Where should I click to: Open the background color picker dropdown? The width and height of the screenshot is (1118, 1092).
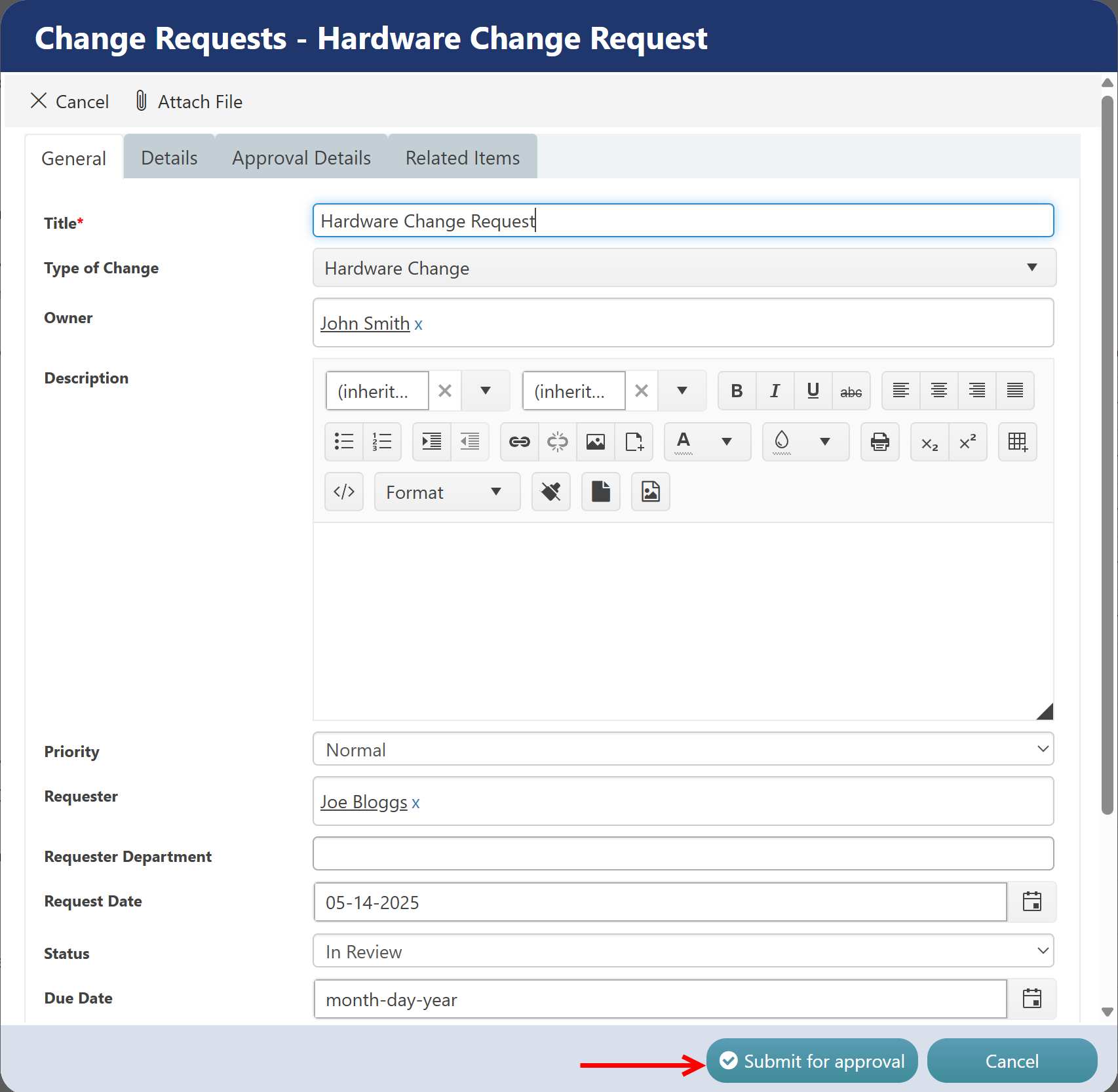pyautogui.click(x=825, y=442)
